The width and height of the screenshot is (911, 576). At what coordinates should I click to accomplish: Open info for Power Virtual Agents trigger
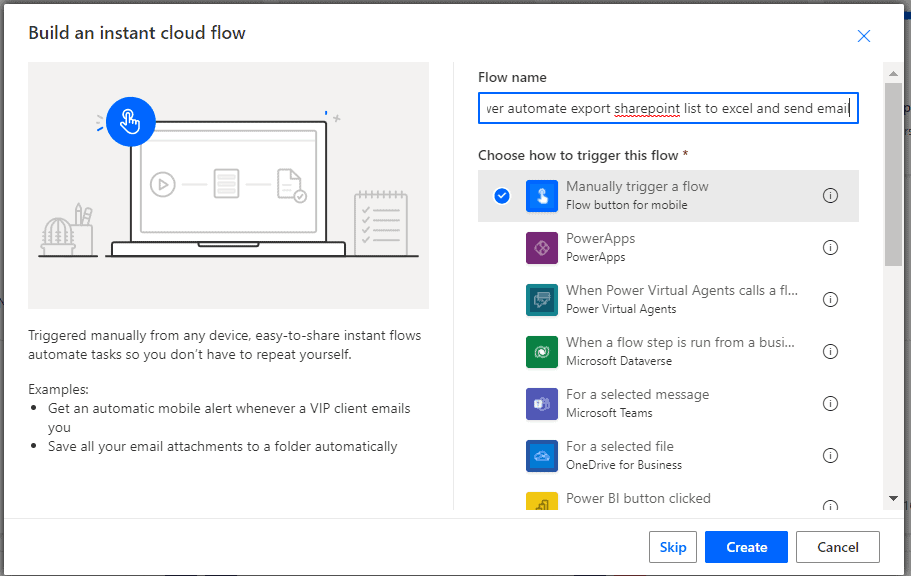tap(830, 300)
